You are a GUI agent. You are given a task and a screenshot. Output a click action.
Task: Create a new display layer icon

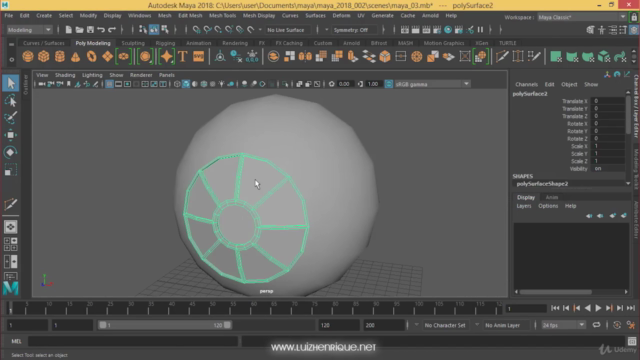613,216
